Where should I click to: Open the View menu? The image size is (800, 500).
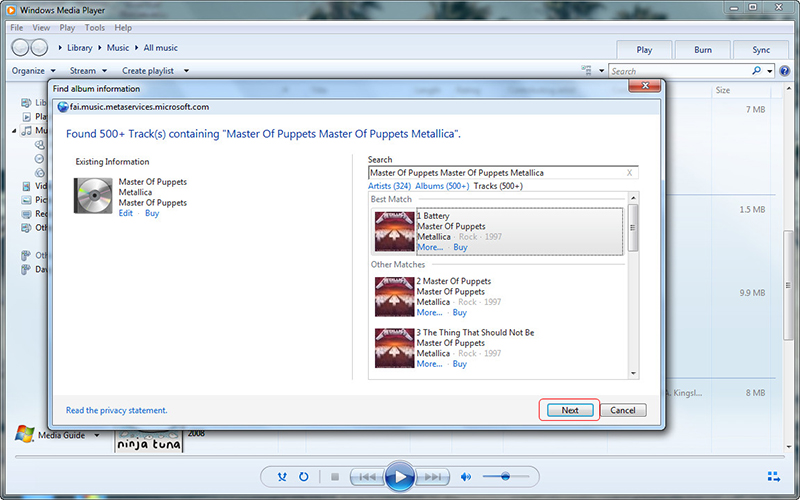[41, 28]
